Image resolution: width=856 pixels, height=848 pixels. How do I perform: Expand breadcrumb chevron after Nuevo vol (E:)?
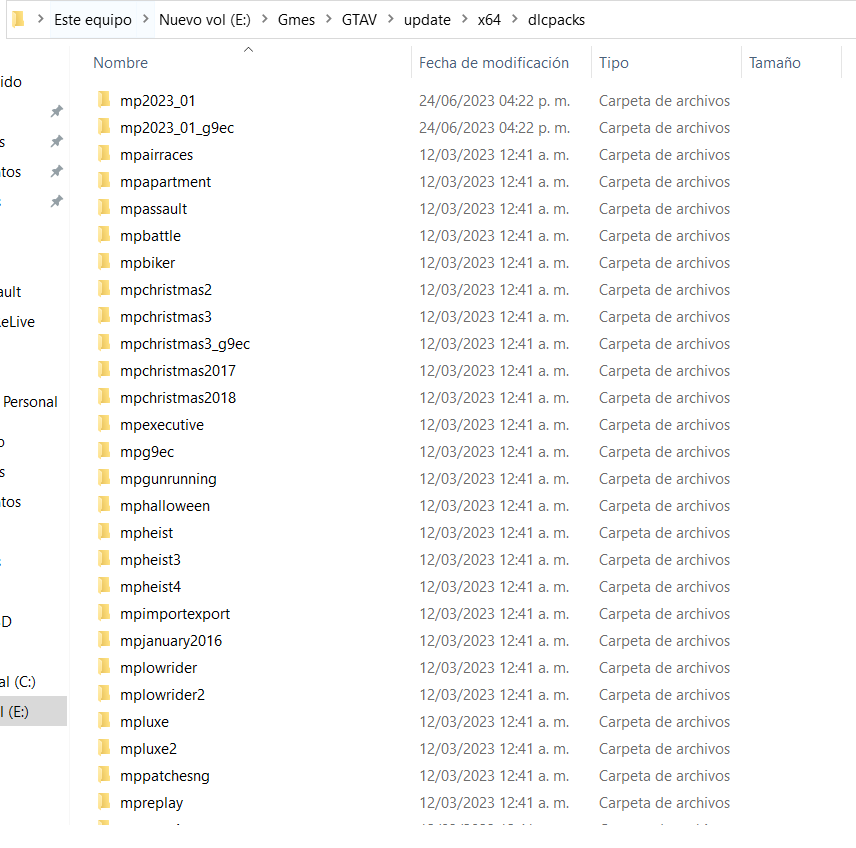(x=265, y=19)
